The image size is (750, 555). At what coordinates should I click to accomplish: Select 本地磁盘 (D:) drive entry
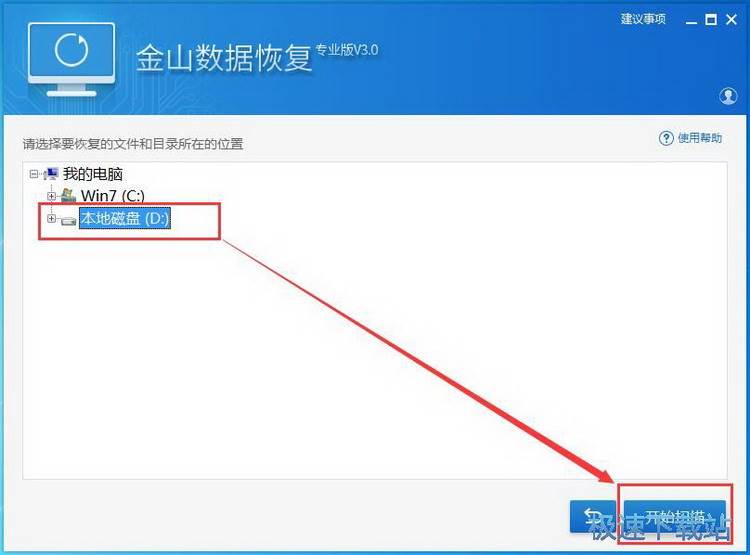click(124, 219)
